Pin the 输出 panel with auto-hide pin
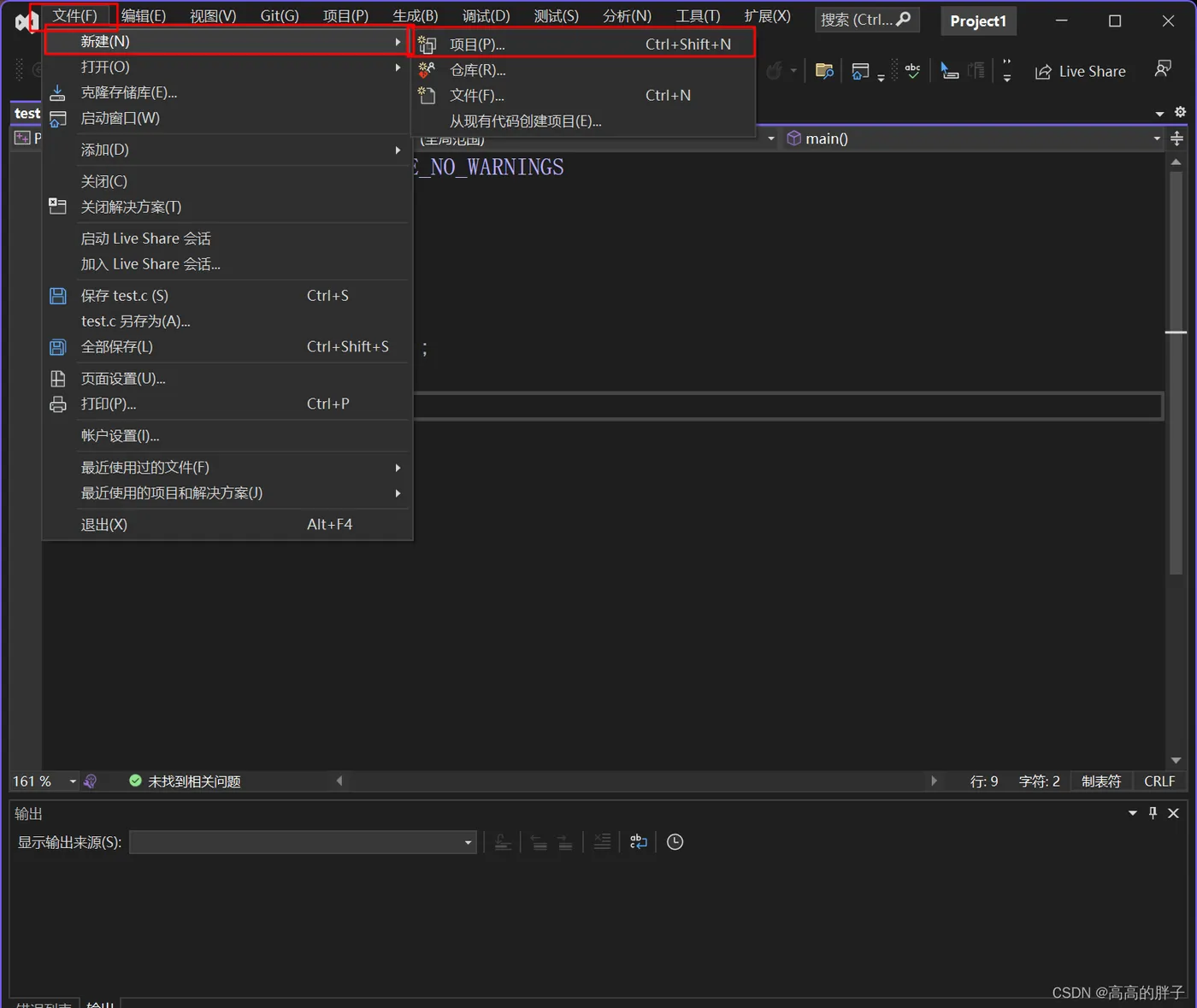This screenshot has width=1197, height=1008. pyautogui.click(x=1153, y=813)
